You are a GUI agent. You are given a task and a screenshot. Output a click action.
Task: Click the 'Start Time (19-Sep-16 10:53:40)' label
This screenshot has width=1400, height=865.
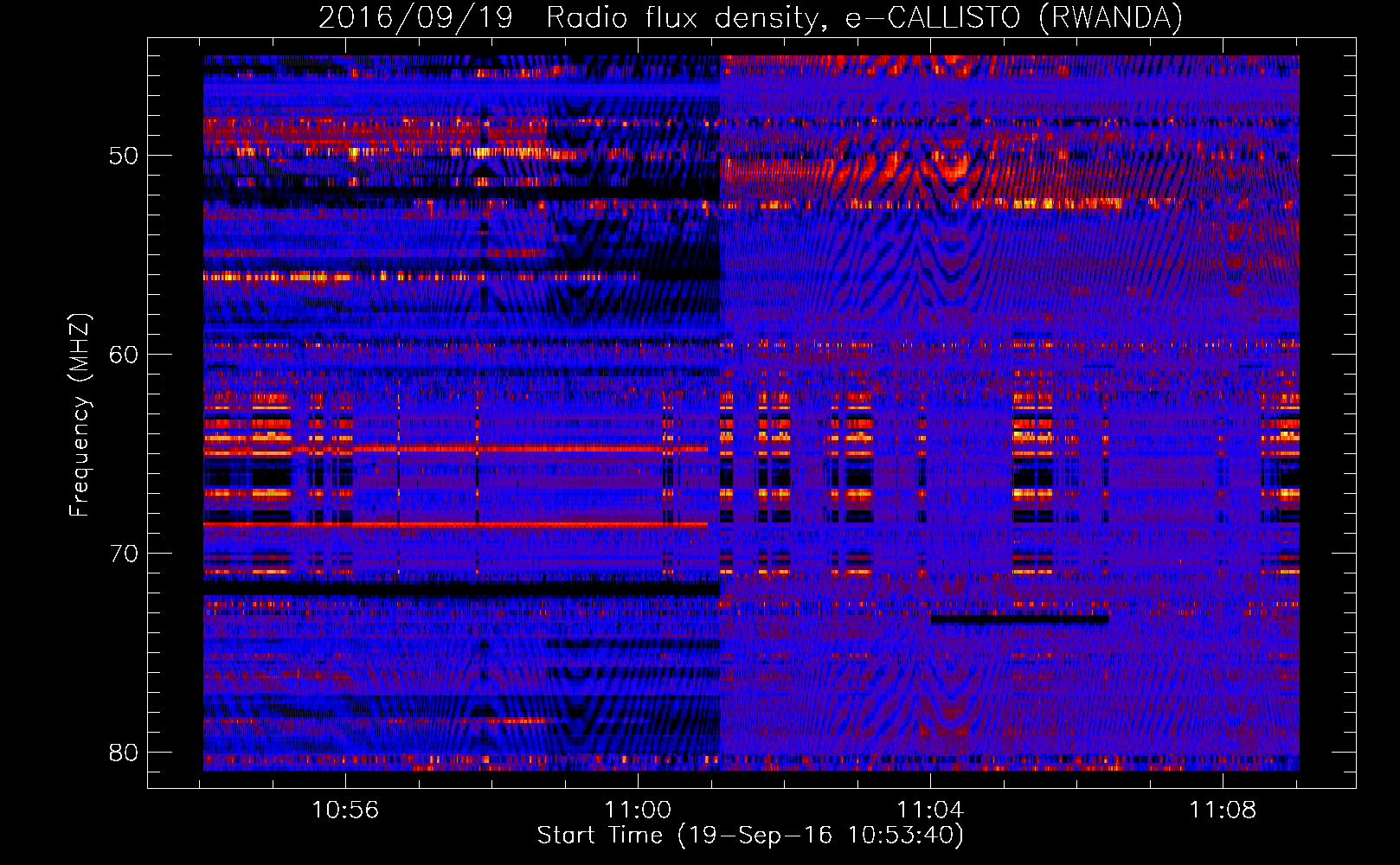point(750,836)
